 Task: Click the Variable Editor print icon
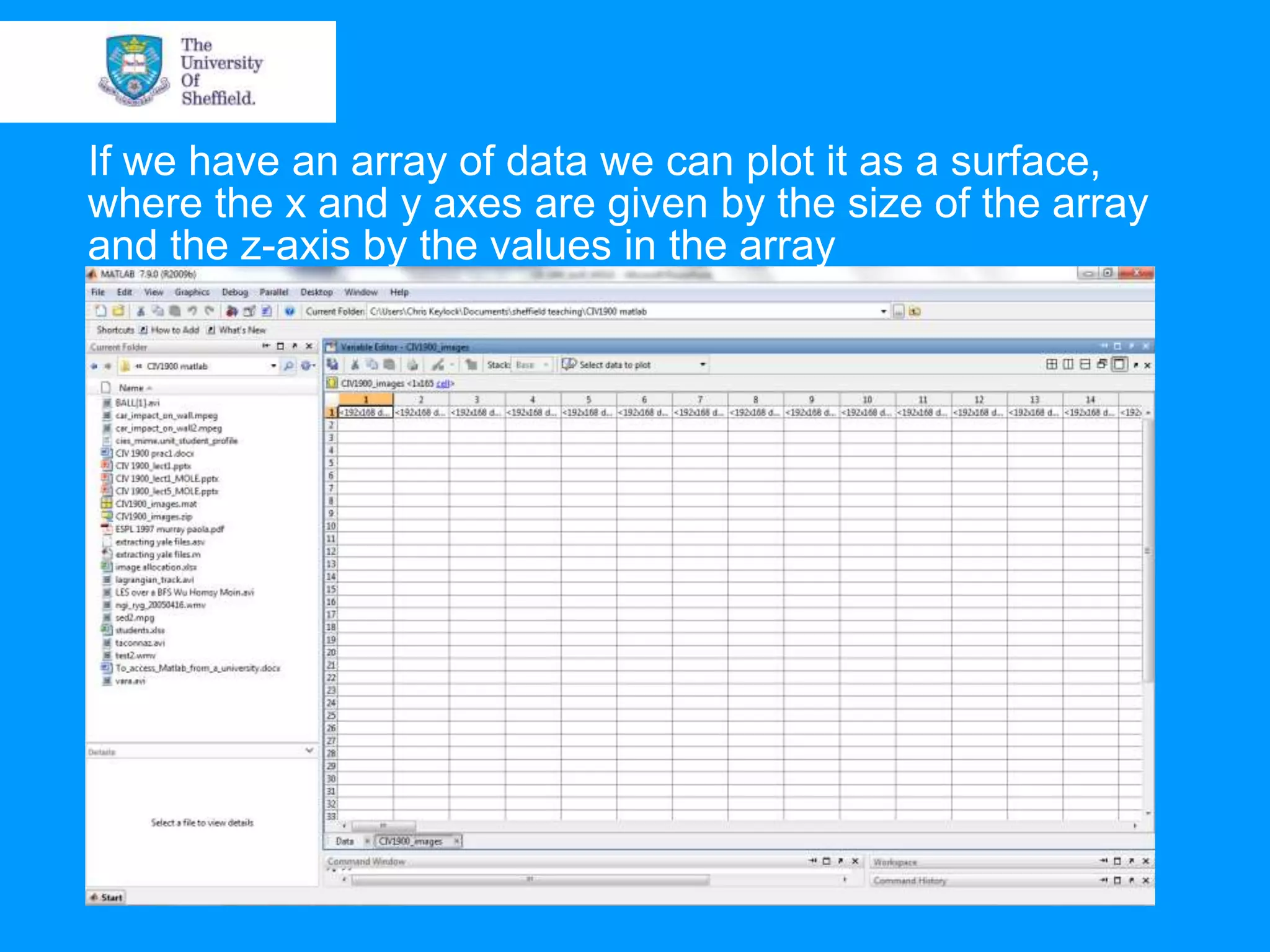412,364
